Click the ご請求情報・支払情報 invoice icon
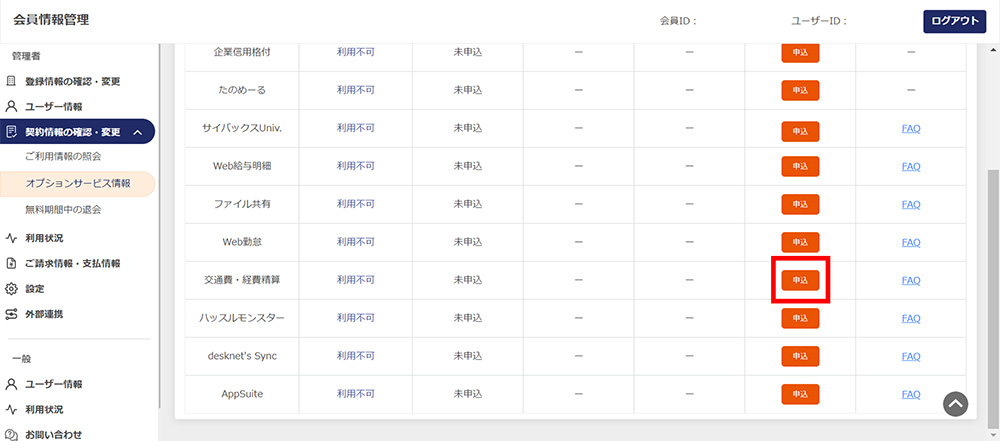The image size is (1000, 441). coord(12,263)
